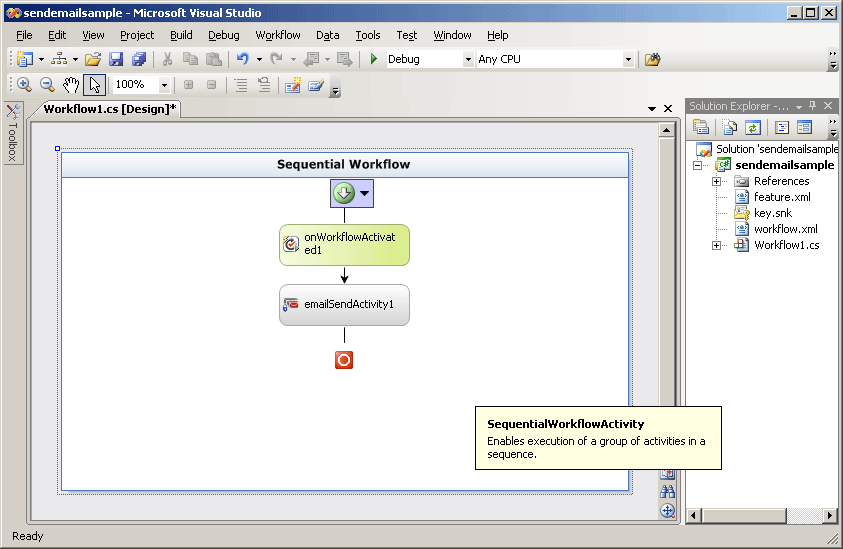The height and width of the screenshot is (549, 843).
Task: Open the 100% zoom level dropdown
Action: point(165,85)
